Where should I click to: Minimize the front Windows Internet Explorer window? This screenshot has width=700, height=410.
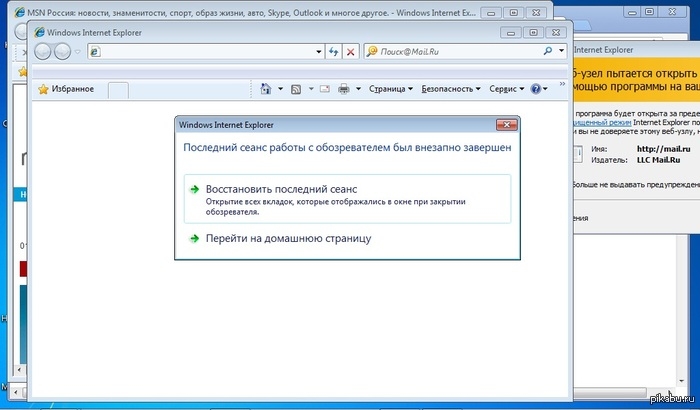click(511, 33)
